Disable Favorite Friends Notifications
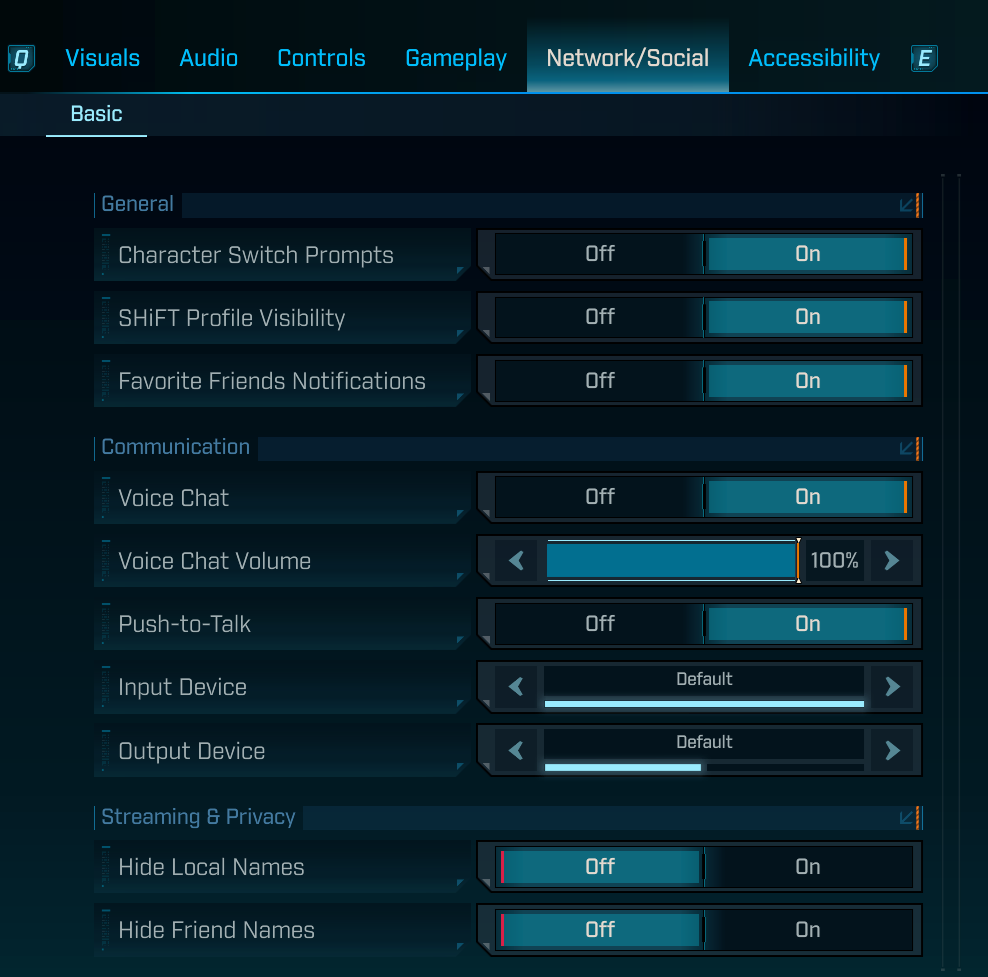 tap(599, 380)
